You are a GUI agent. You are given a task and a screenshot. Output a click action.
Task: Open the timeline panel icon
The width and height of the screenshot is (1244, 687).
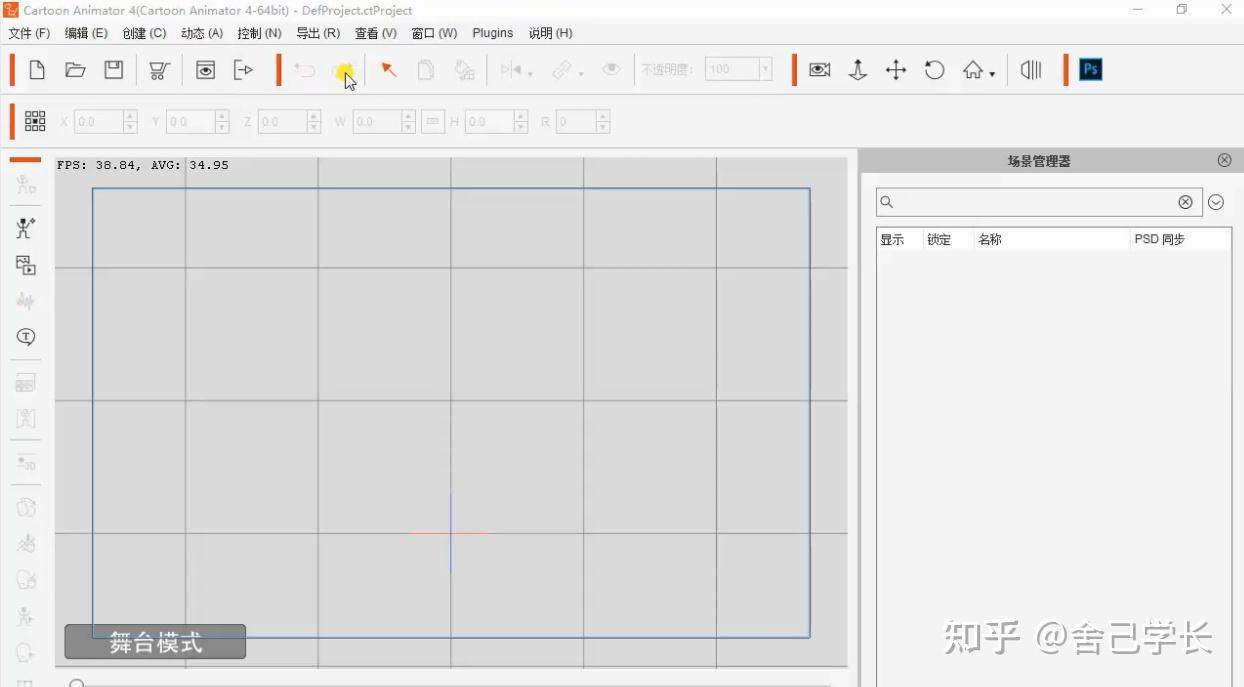click(x=1031, y=70)
